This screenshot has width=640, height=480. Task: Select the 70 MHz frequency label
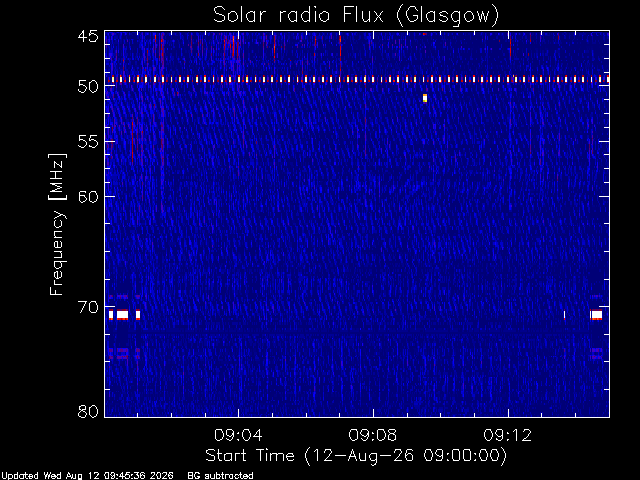coord(88,307)
